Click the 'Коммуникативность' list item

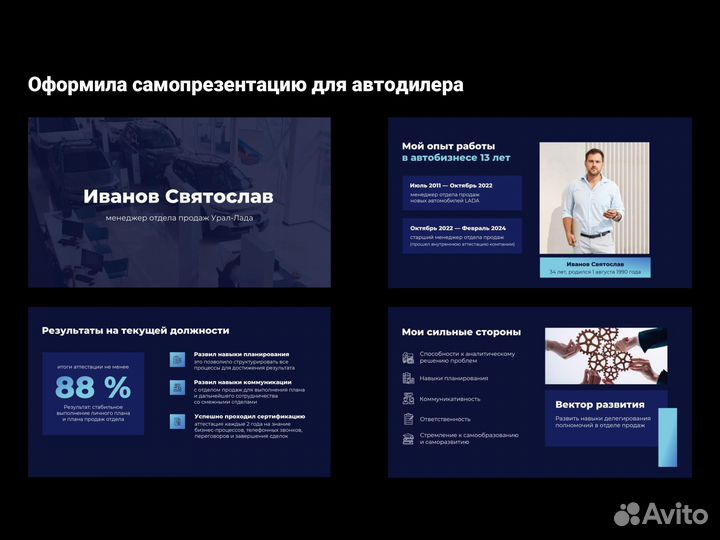click(x=450, y=399)
